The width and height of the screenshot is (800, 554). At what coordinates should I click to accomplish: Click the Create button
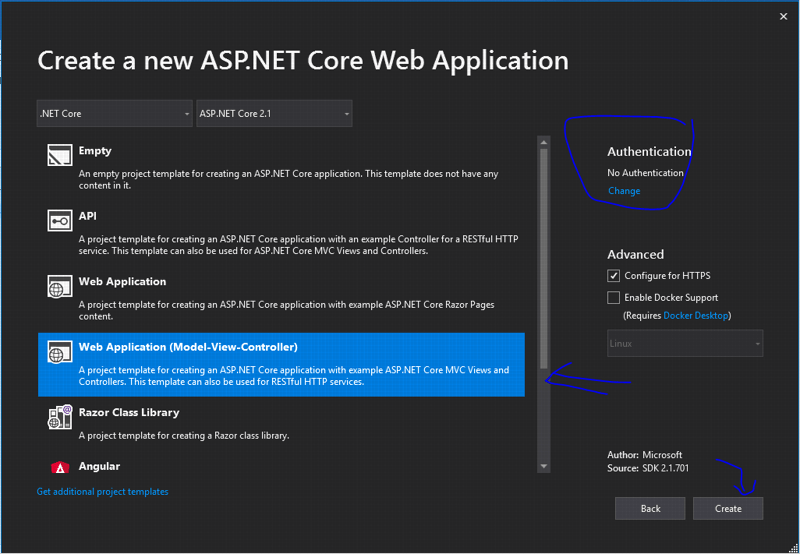point(728,509)
